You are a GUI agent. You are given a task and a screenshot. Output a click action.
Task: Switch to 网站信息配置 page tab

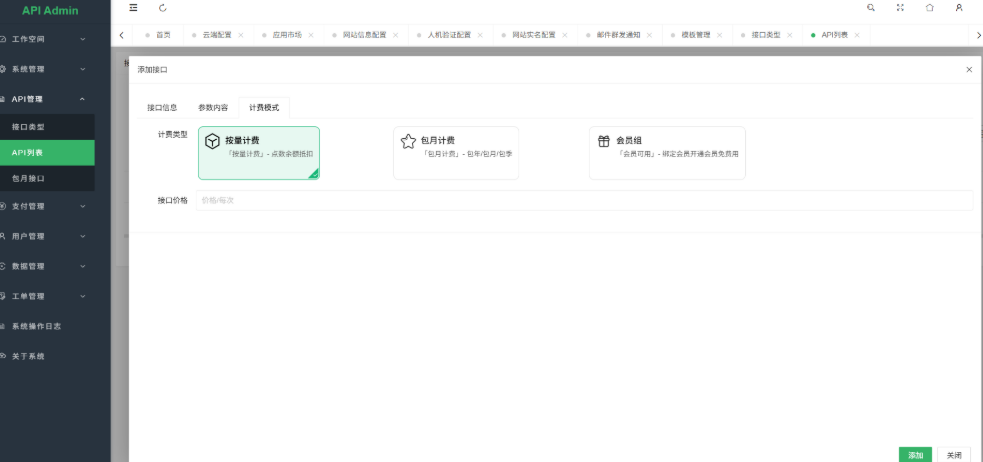coord(365,35)
